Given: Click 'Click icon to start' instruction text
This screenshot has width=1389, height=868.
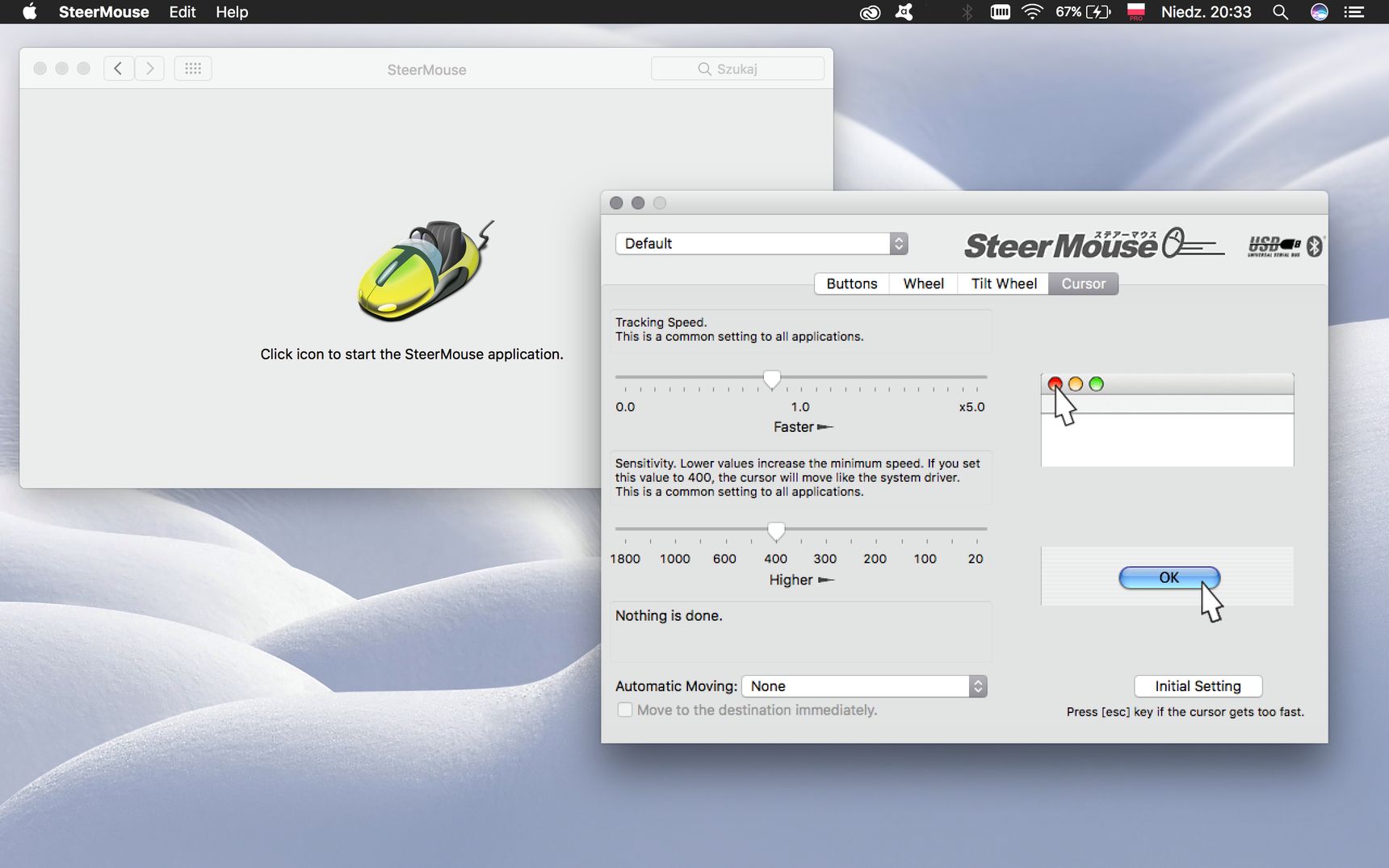Looking at the screenshot, I should [412, 354].
